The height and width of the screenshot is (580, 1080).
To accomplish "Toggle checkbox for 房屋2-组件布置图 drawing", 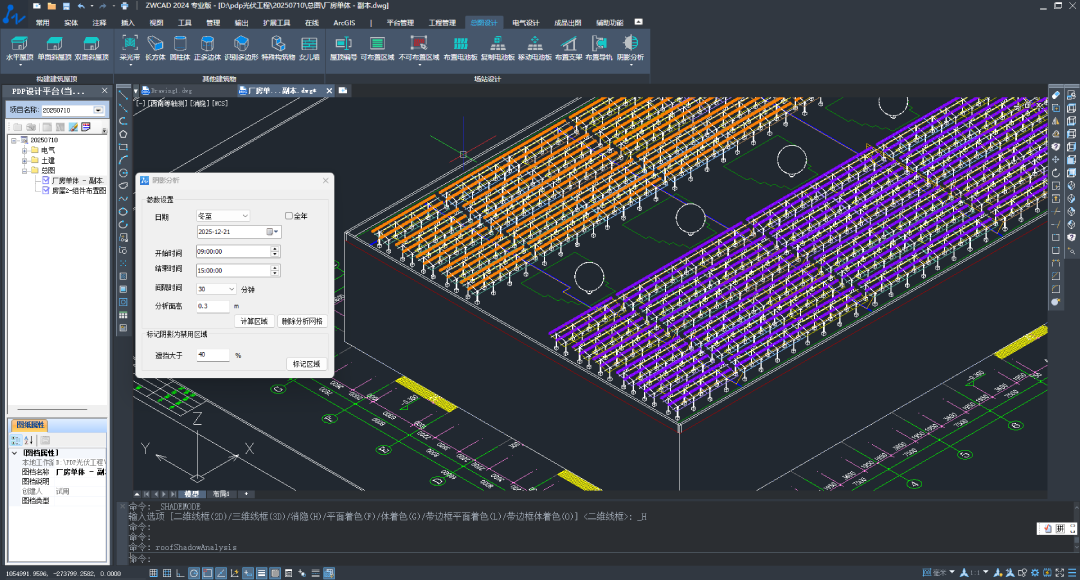I will point(45,190).
